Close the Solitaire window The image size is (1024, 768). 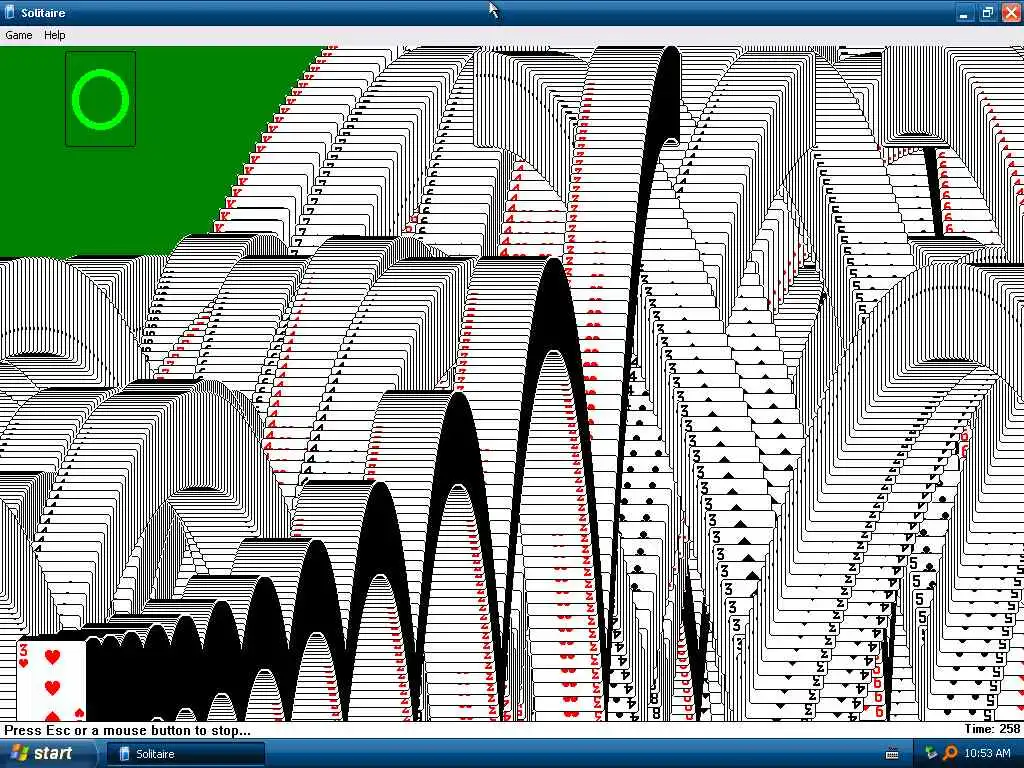tap(1010, 12)
